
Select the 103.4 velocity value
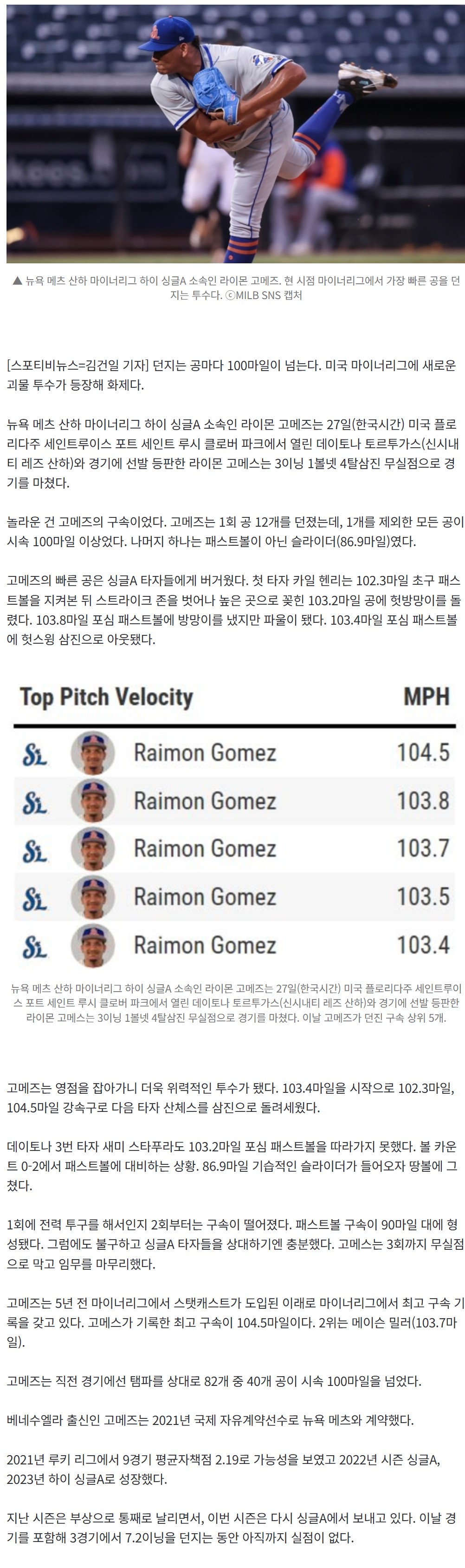pos(423,945)
